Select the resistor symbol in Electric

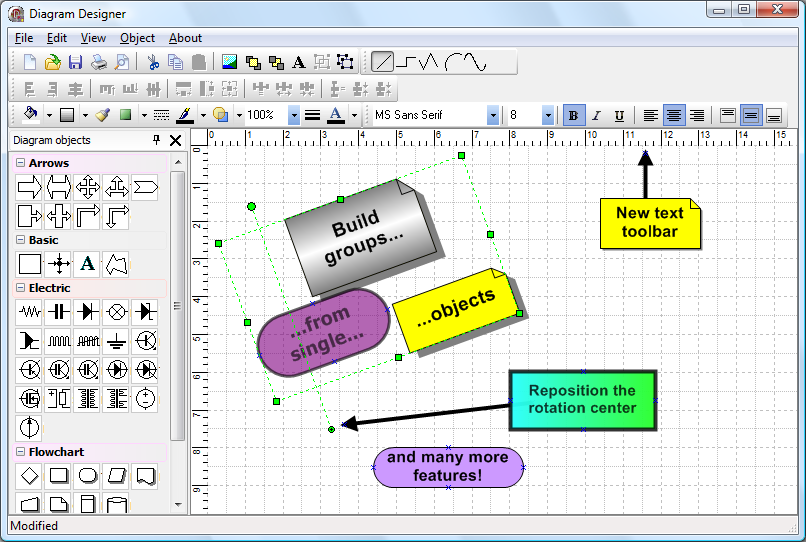(30, 311)
